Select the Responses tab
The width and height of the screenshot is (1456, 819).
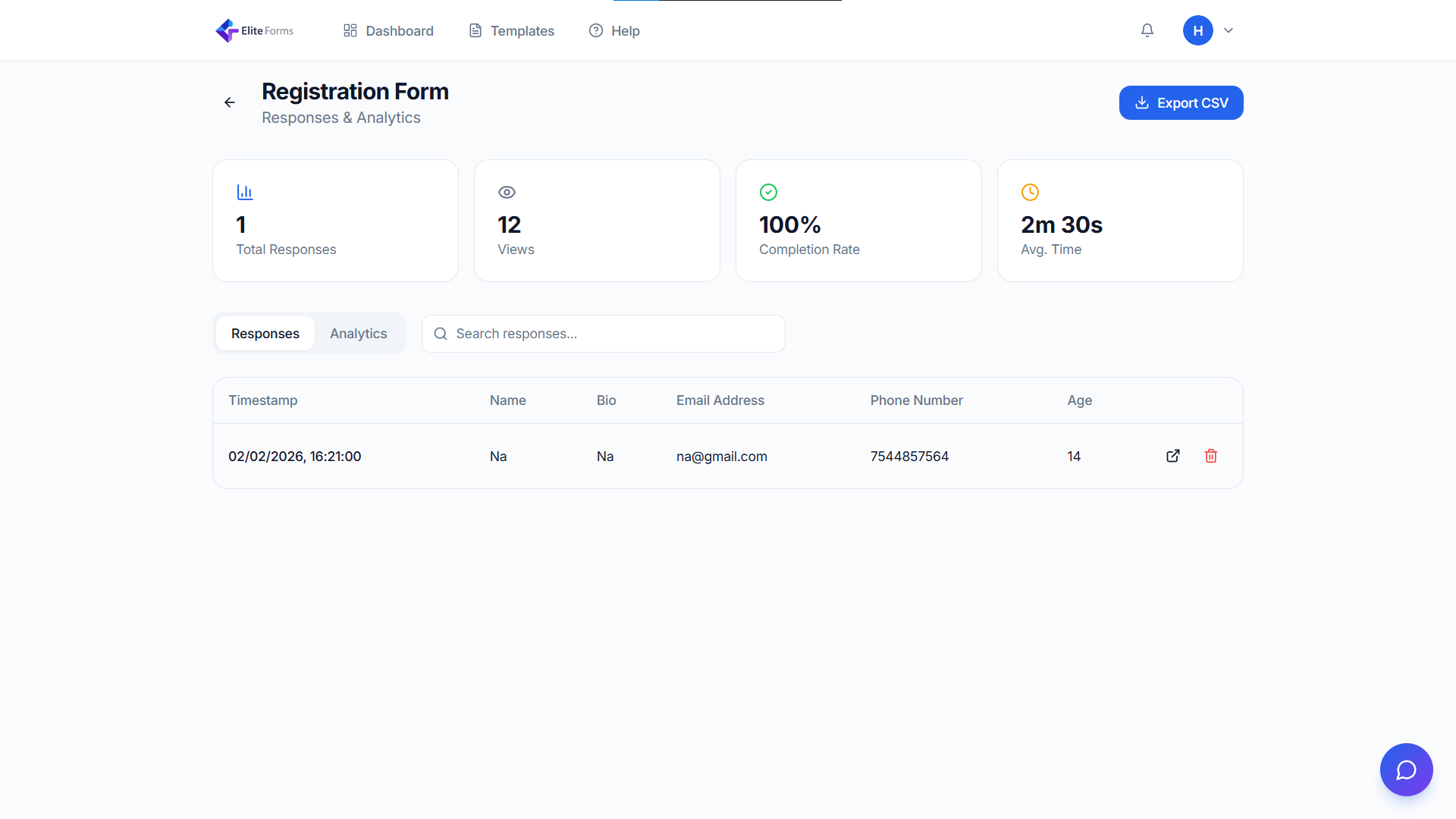[265, 333]
